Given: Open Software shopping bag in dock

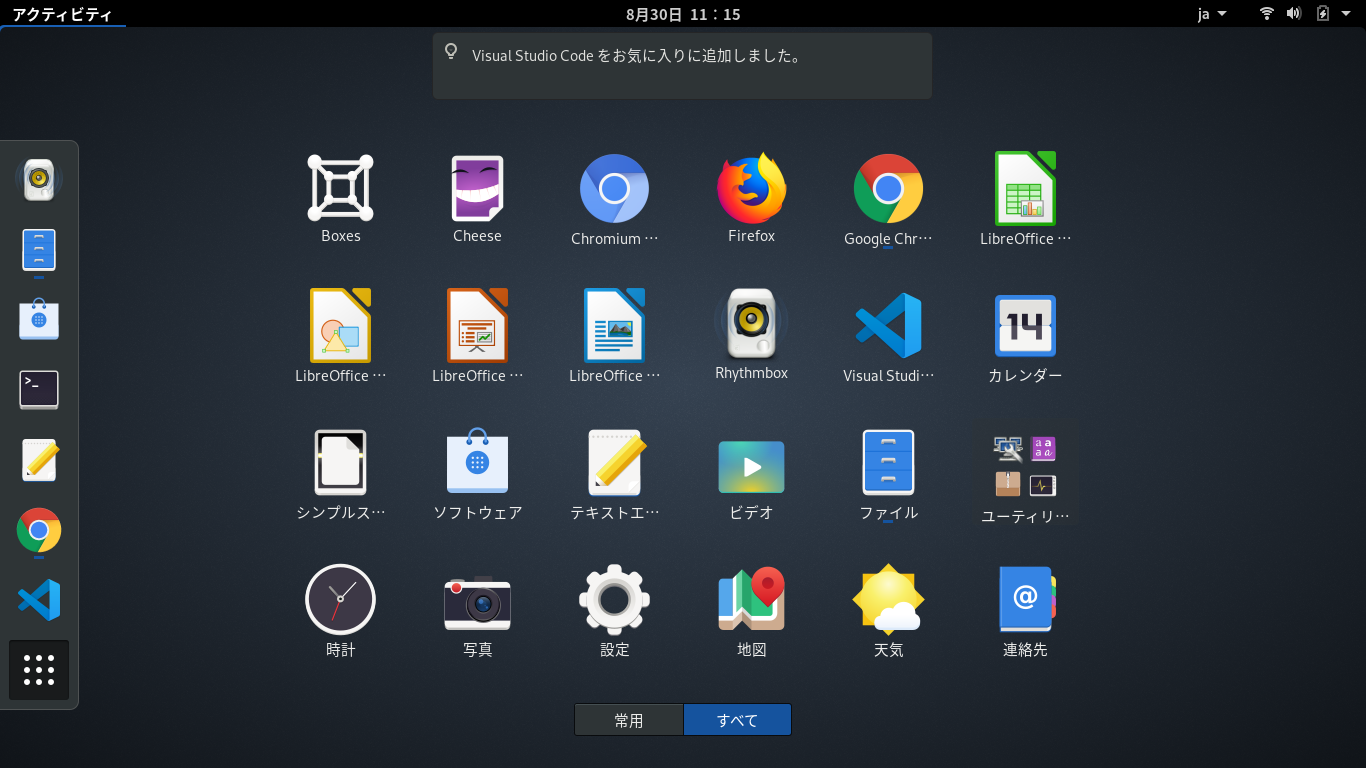Looking at the screenshot, I should coord(39,320).
